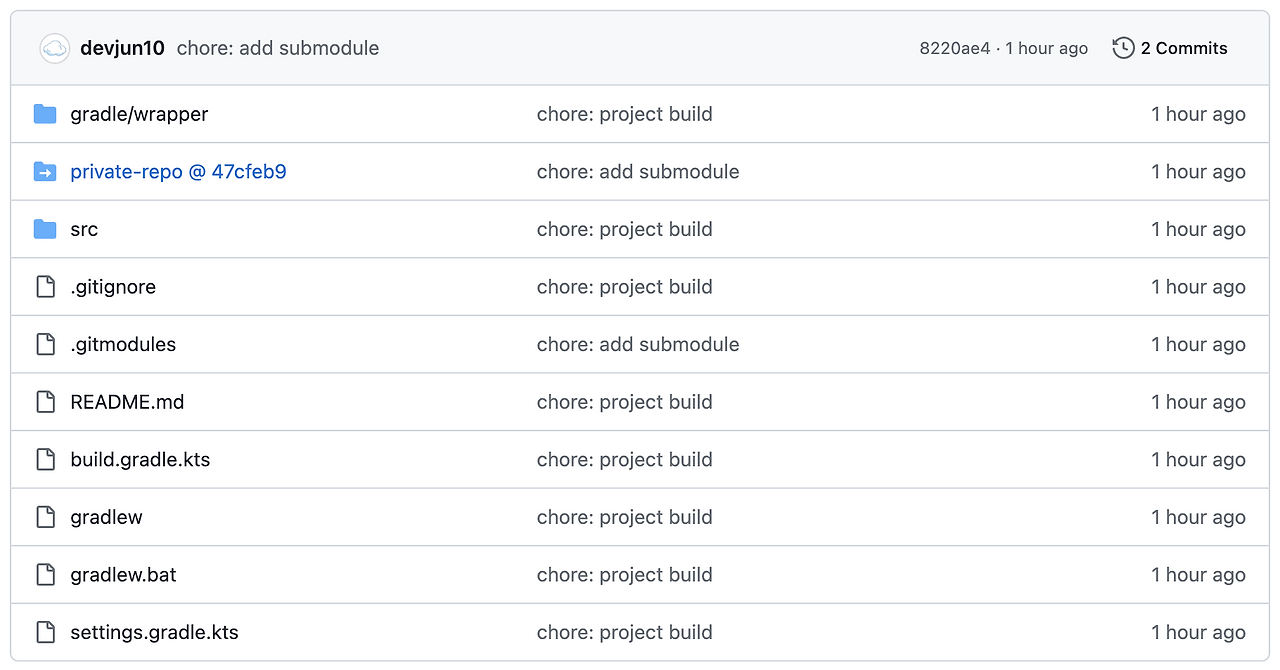Open the gradle/wrapper folder
The height and width of the screenshot is (670, 1280).
coord(139,114)
